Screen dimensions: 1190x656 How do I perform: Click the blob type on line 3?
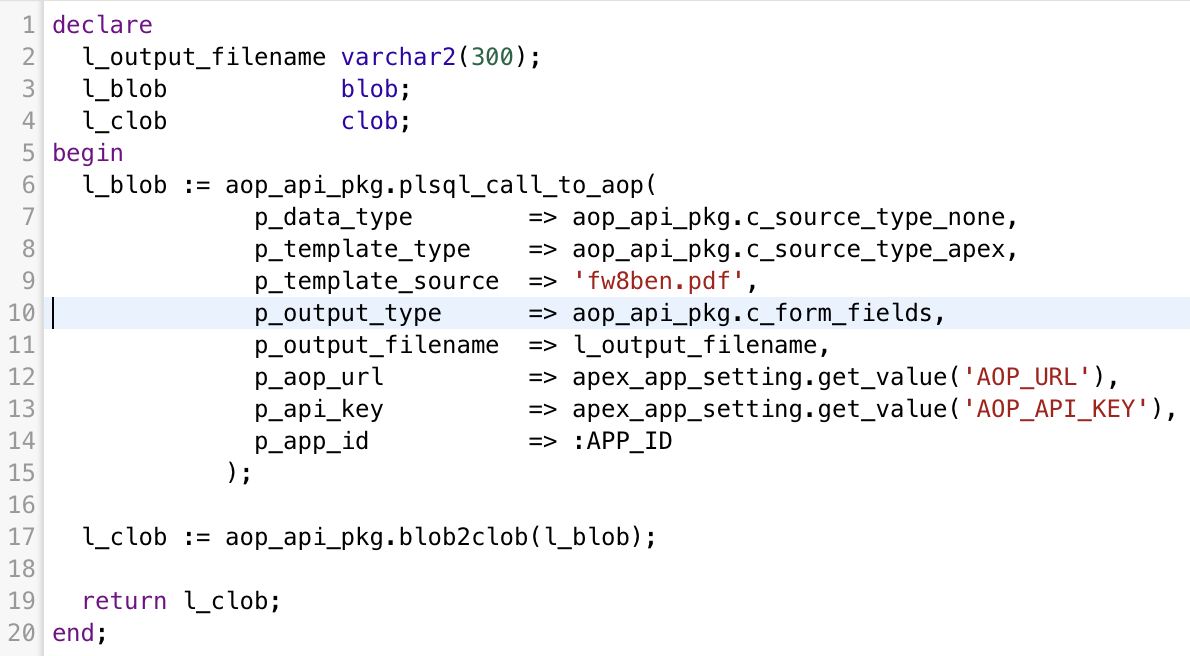[x=369, y=89]
